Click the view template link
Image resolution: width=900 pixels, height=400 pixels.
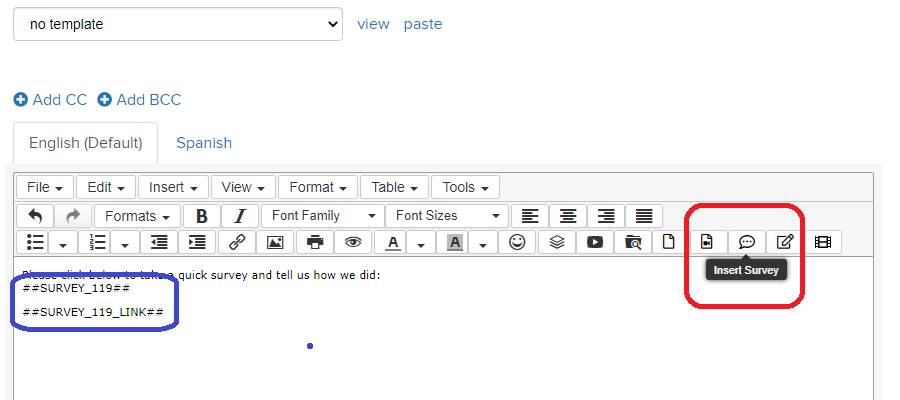tap(373, 24)
